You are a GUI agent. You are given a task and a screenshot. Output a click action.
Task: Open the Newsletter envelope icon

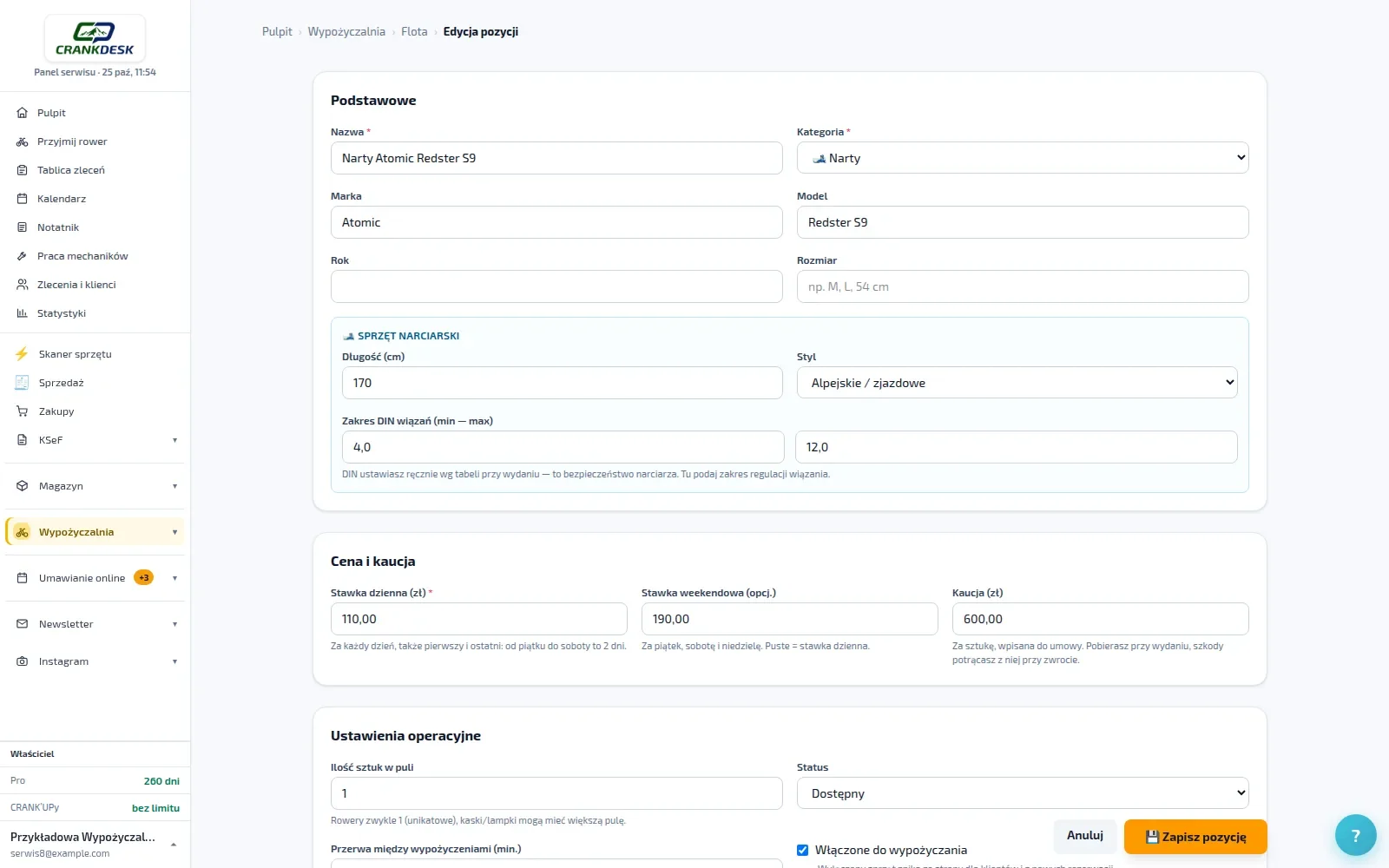tap(23, 624)
